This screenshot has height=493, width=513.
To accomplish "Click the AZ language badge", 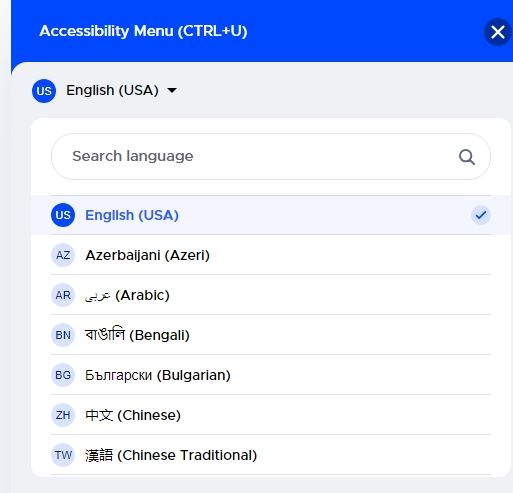I will 63,255.
